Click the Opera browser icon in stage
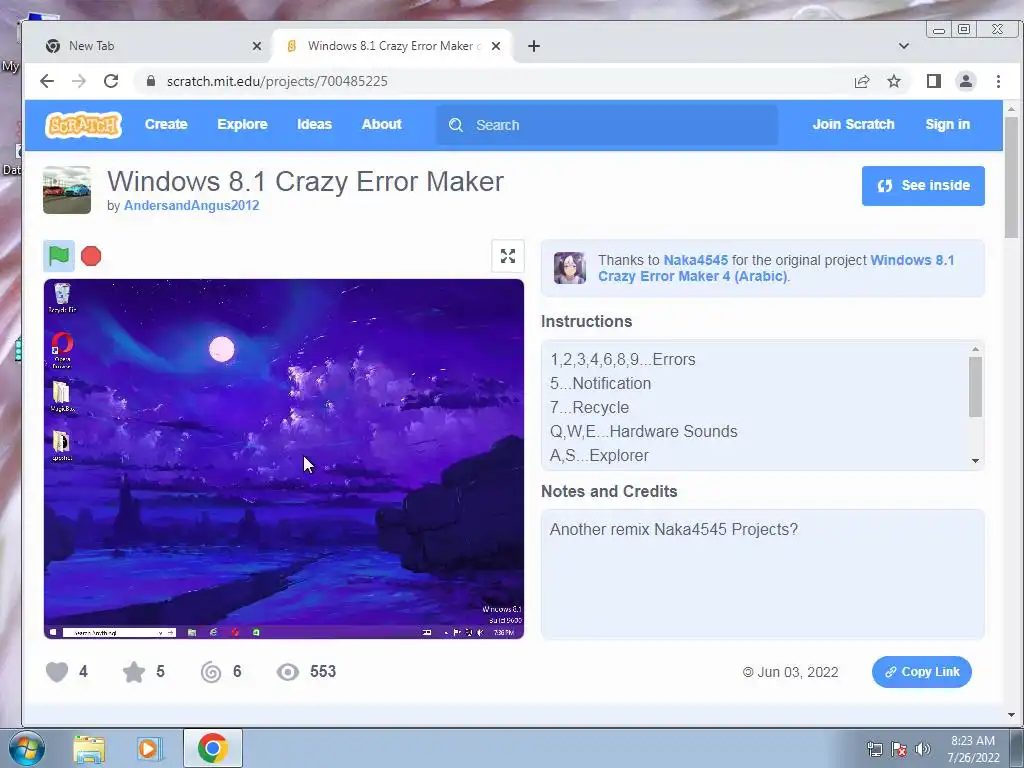The image size is (1024, 768). click(x=62, y=350)
